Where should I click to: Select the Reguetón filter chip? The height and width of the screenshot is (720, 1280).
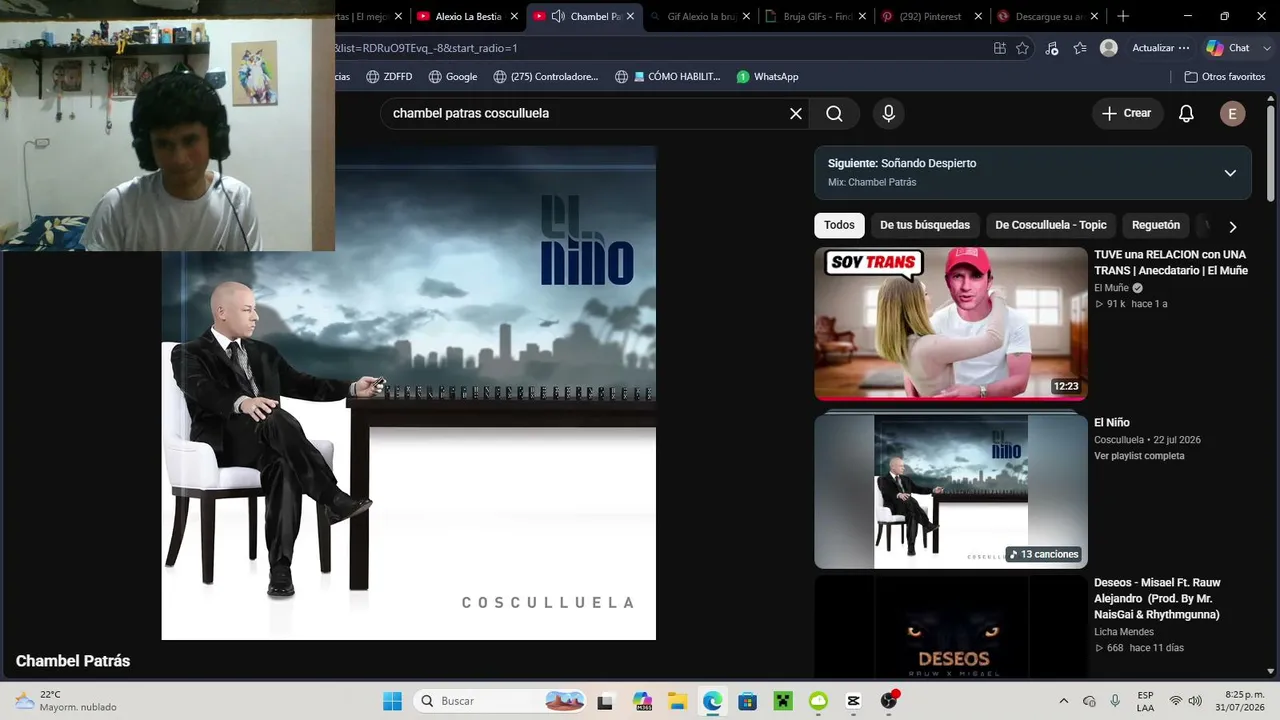1156,225
